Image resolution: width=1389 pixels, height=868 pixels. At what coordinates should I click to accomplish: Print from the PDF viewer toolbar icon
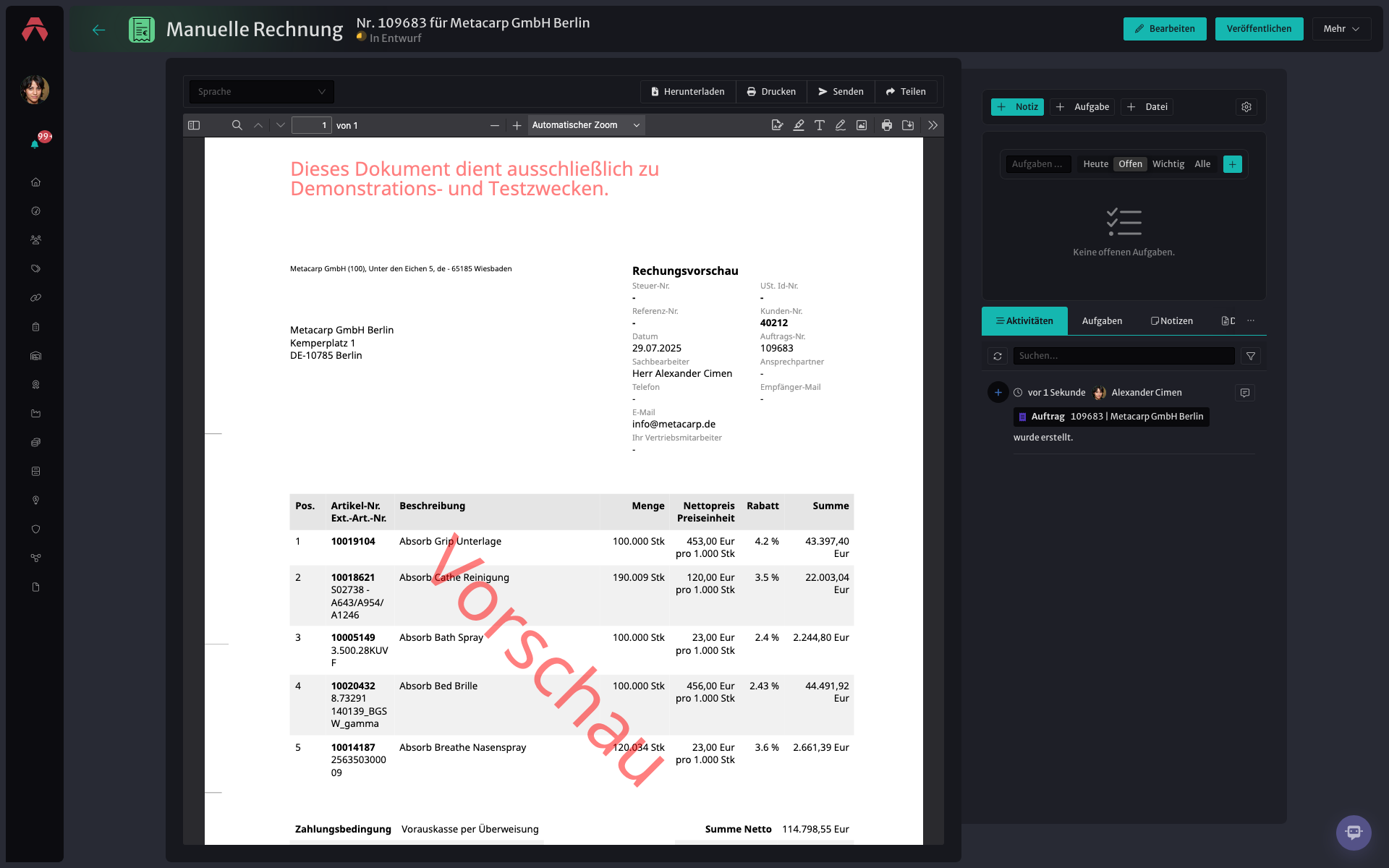[x=887, y=125]
